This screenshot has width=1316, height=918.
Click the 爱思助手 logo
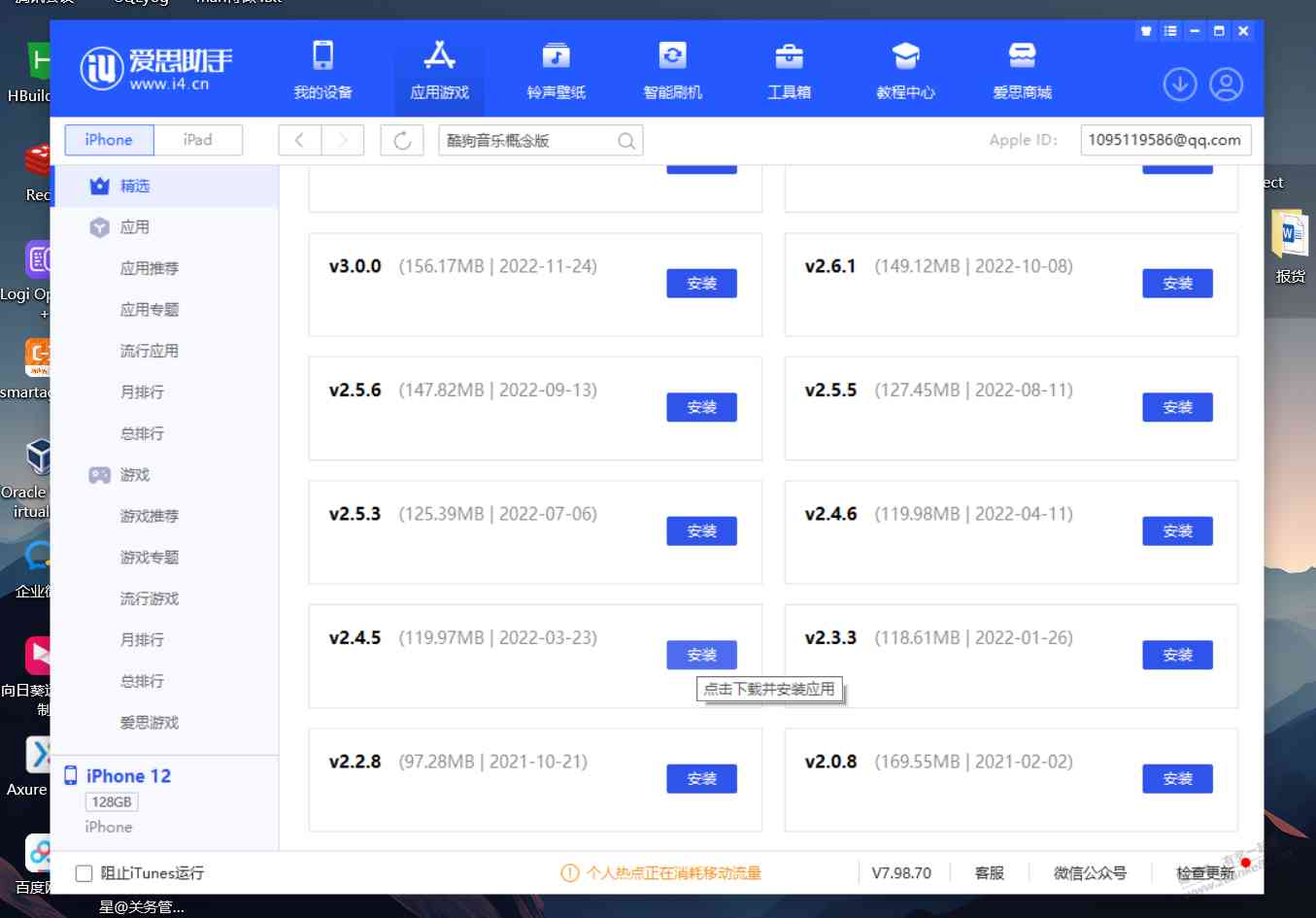tap(155, 67)
